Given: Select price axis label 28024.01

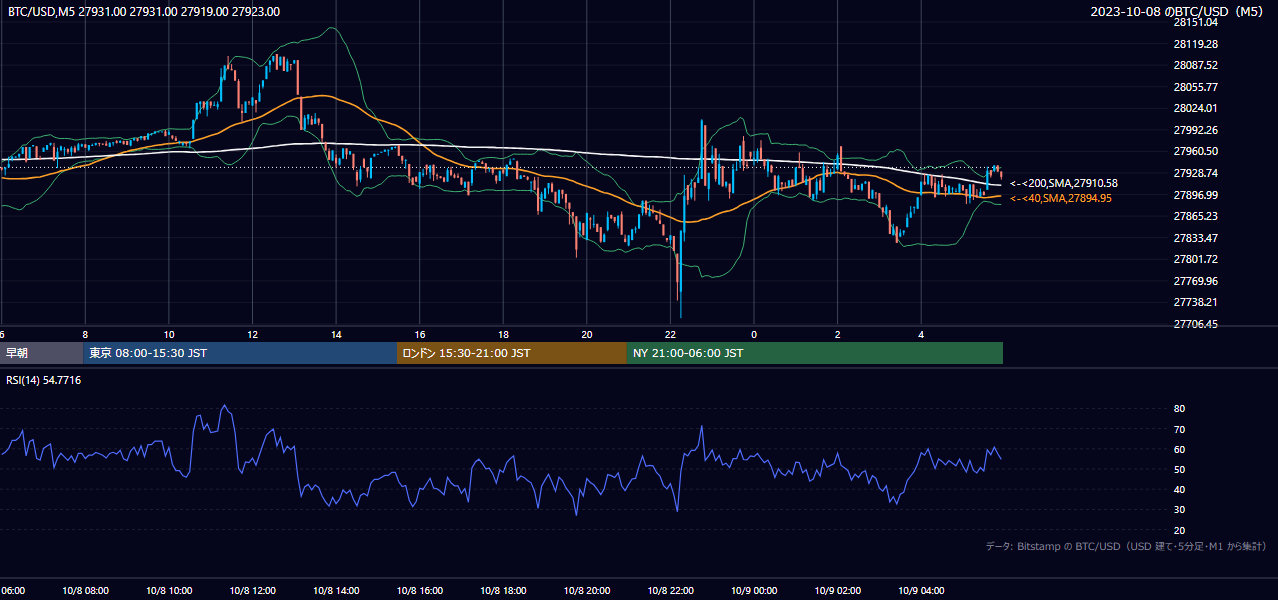Looking at the screenshot, I should 1195,108.
